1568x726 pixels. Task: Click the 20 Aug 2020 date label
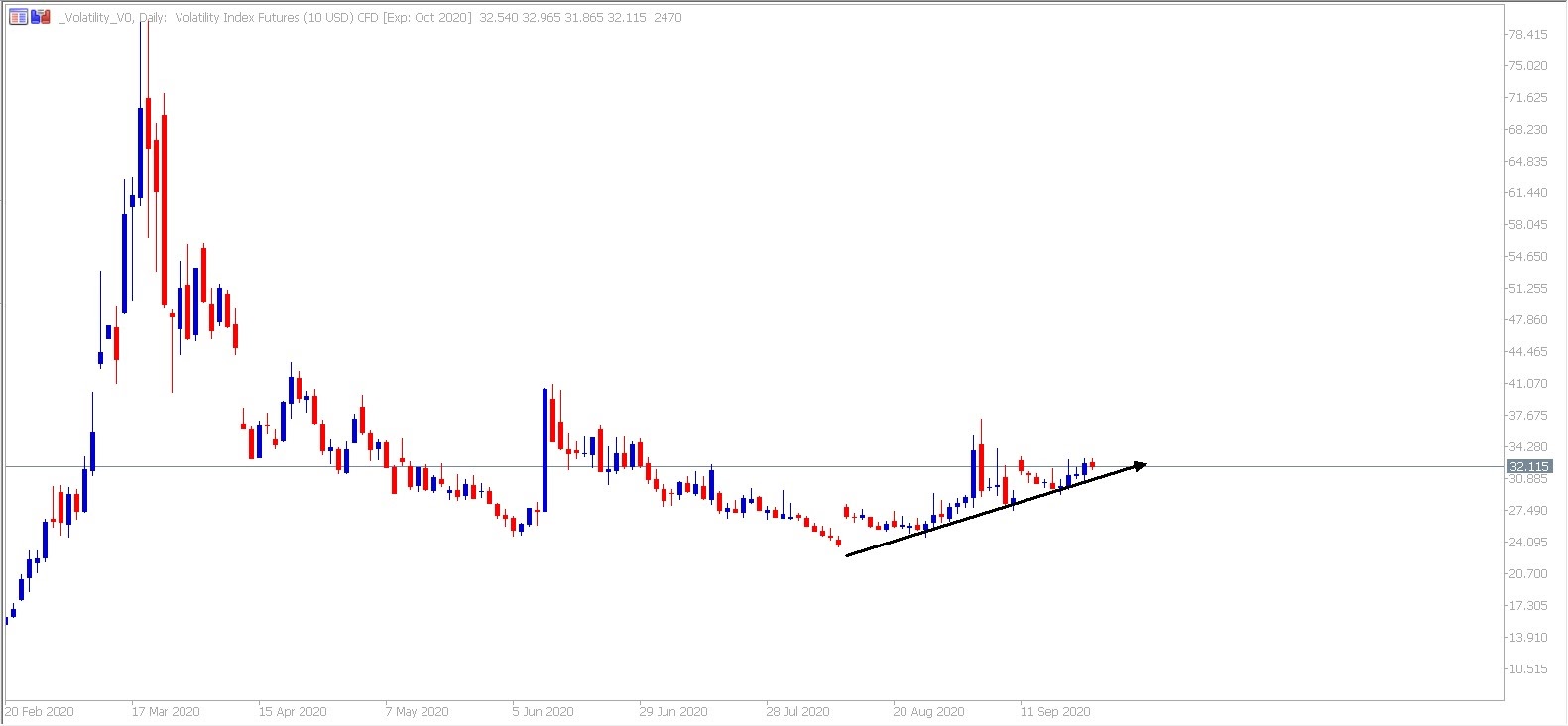(x=928, y=712)
